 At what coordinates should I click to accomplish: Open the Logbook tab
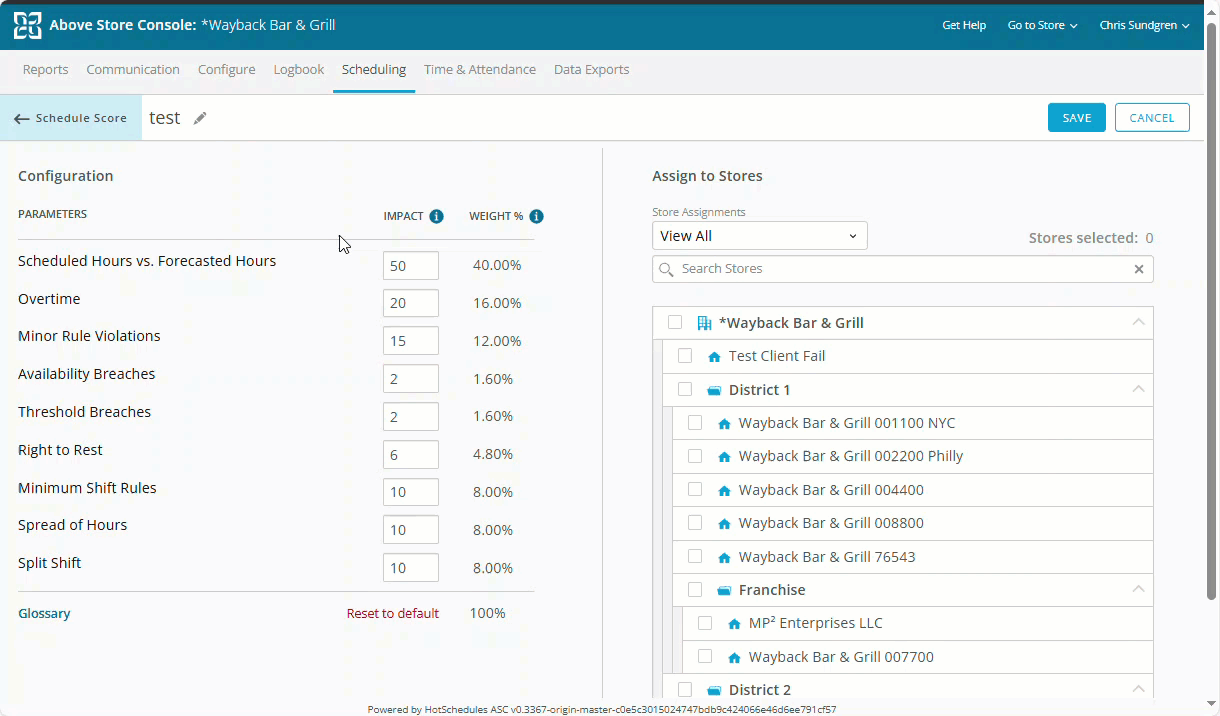299,70
